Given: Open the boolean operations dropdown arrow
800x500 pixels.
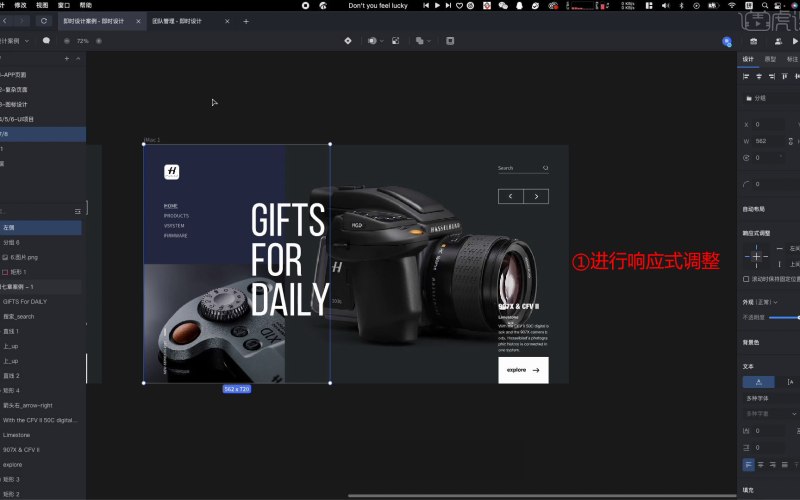Looking at the screenshot, I should click(x=429, y=41).
